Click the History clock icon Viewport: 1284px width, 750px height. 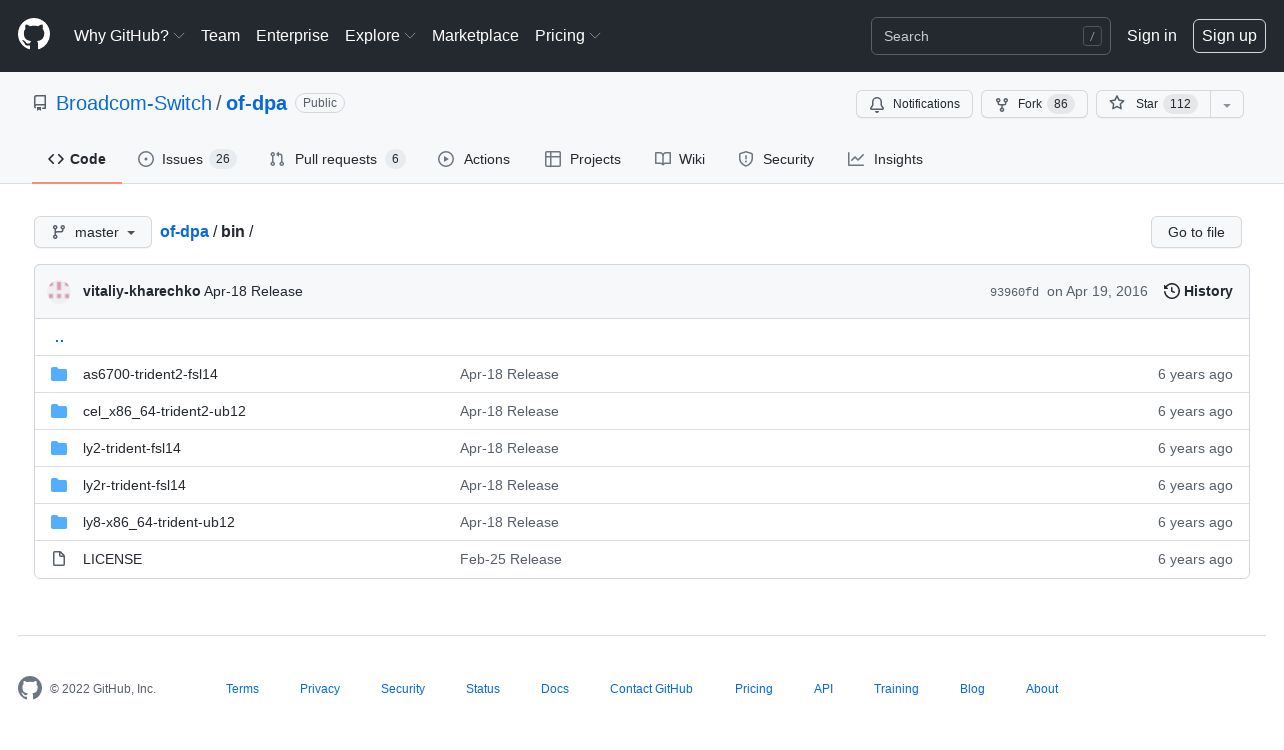1172,291
